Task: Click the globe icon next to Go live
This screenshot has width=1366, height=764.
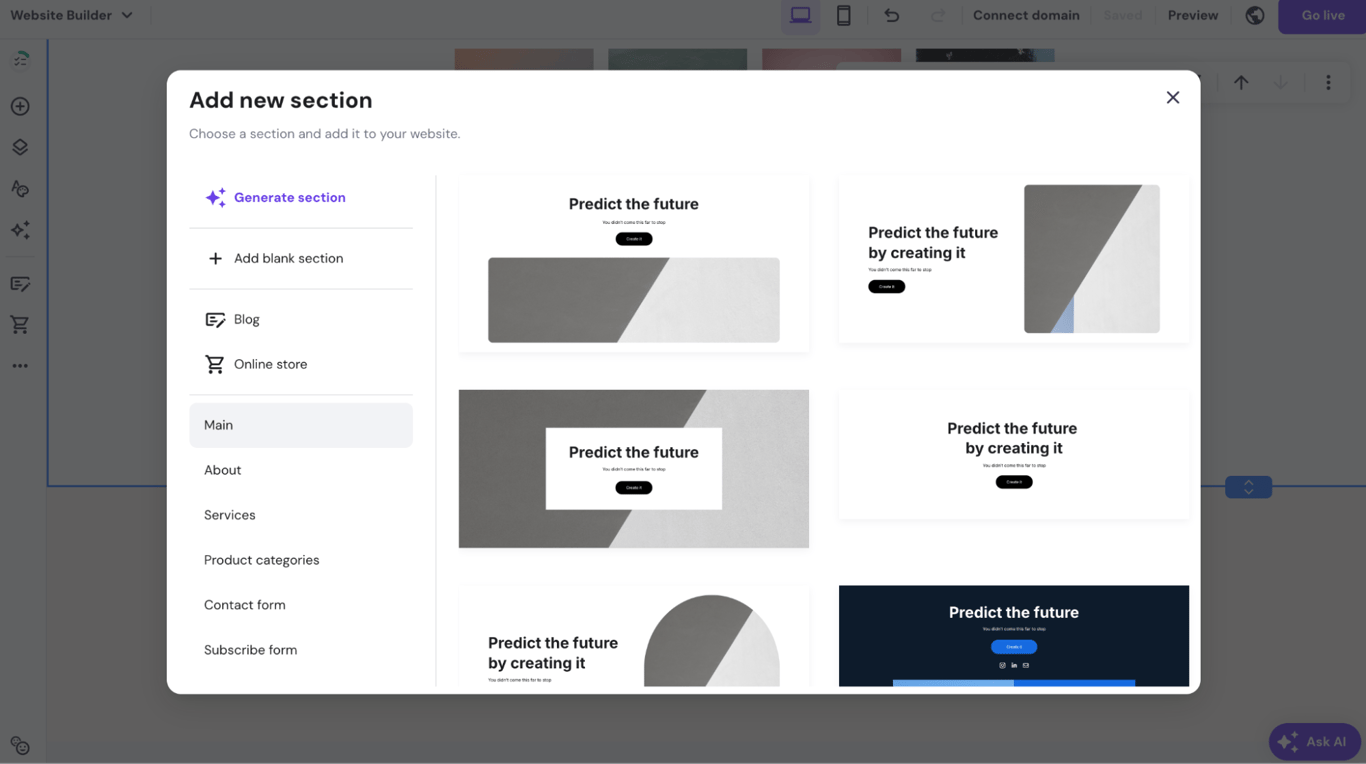Action: 1254,15
